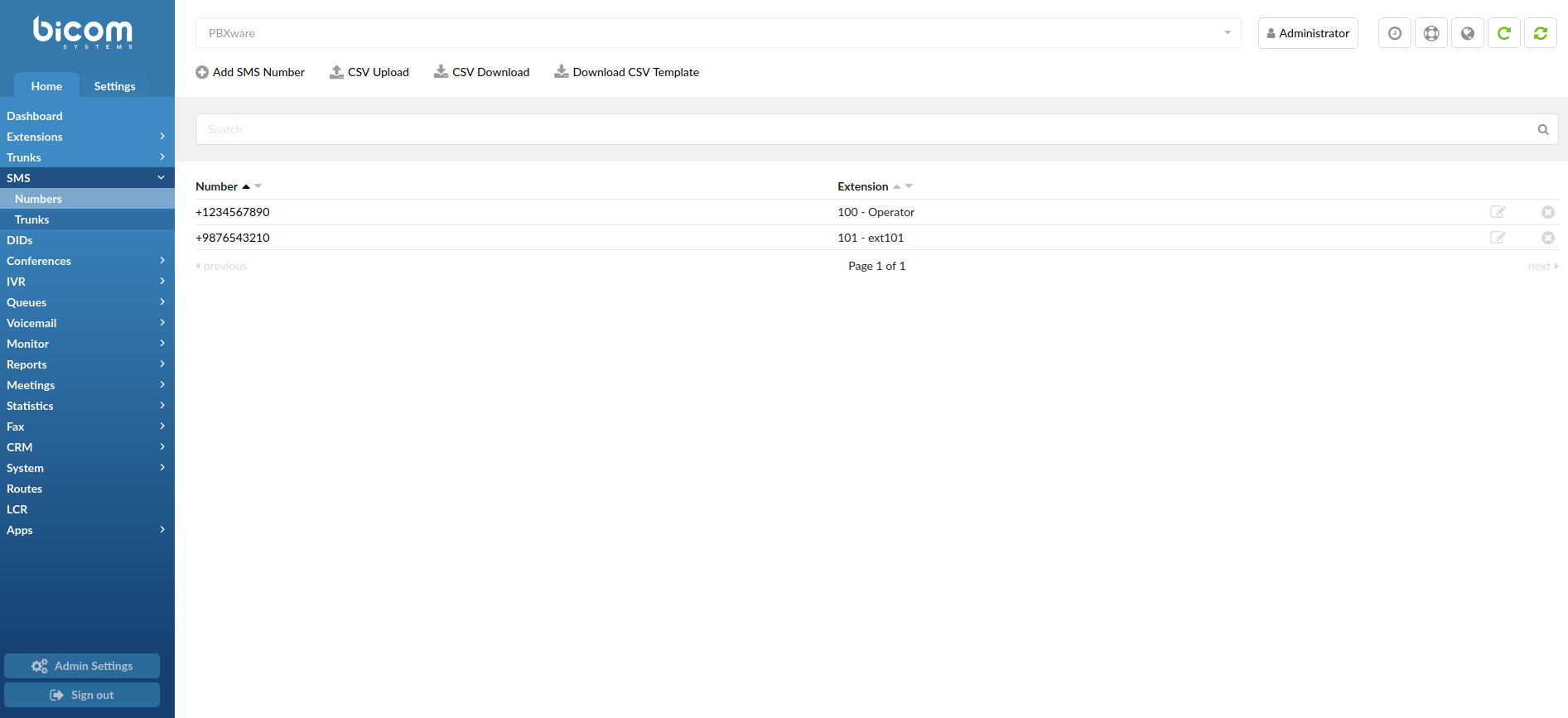Select Numbers under SMS
The width and height of the screenshot is (1568, 718).
[87, 199]
